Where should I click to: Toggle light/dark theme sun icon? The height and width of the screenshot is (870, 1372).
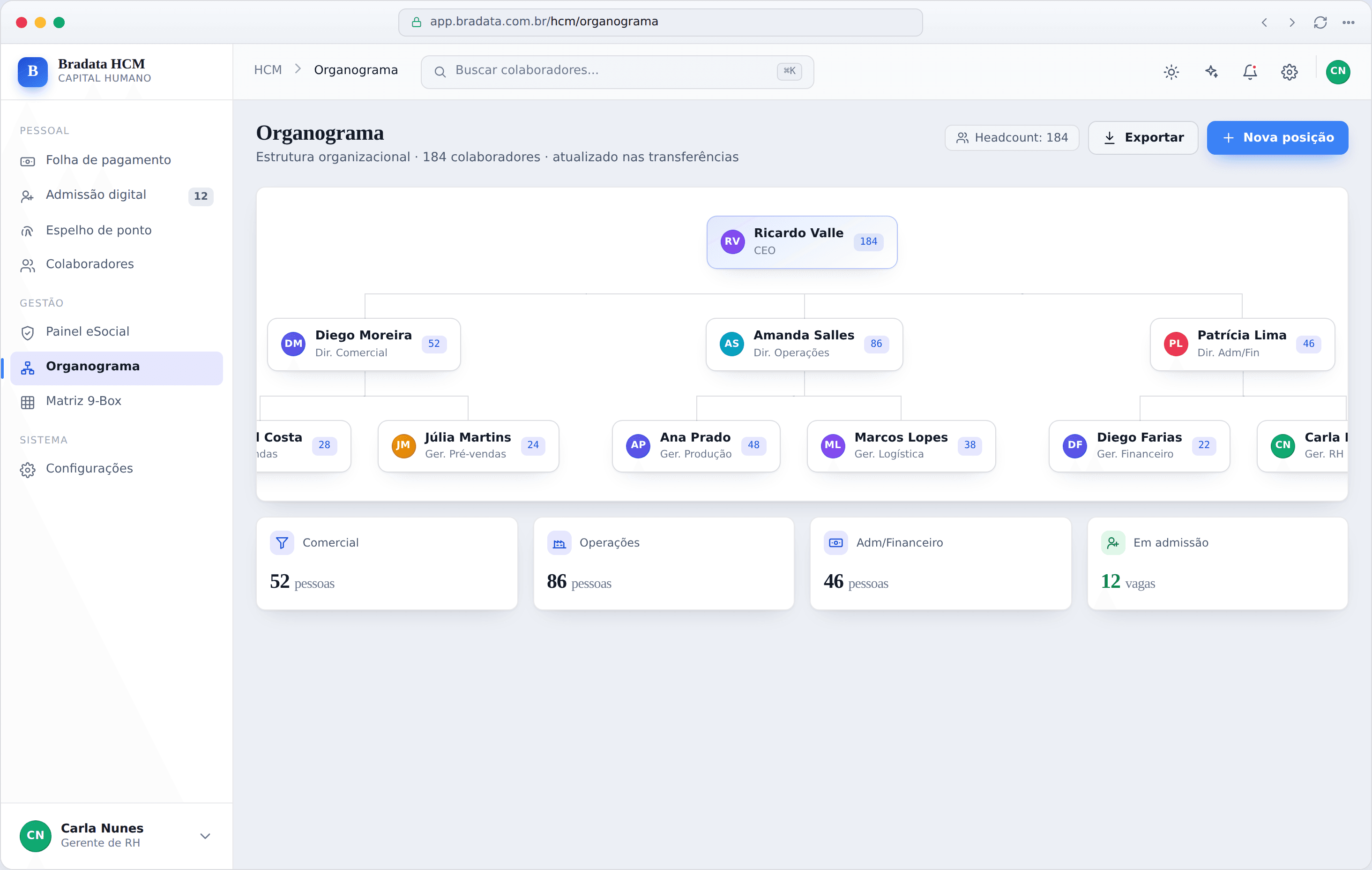click(x=1171, y=72)
